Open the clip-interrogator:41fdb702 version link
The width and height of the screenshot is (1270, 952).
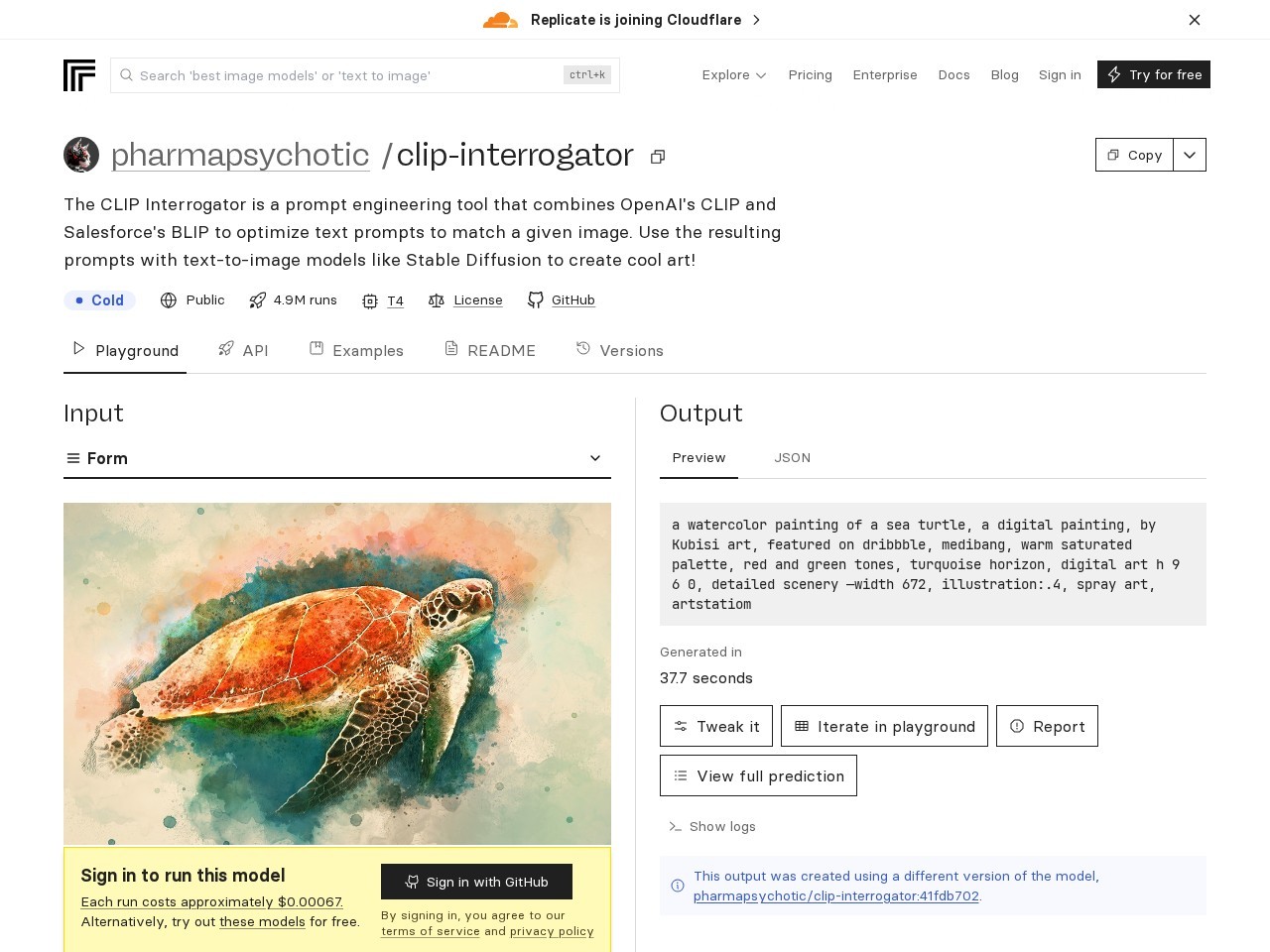(835, 896)
